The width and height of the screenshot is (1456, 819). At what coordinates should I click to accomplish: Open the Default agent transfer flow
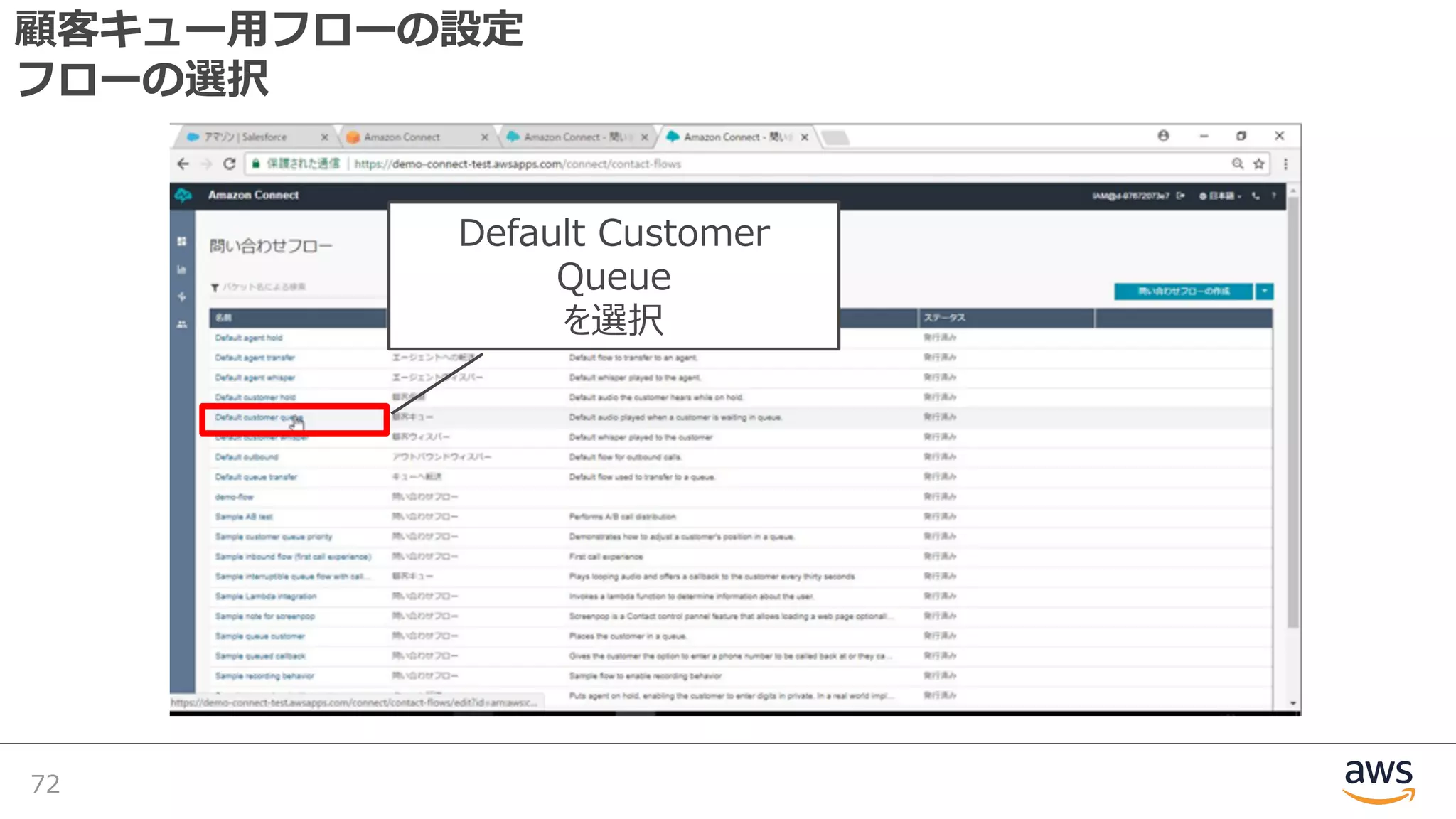pos(255,358)
